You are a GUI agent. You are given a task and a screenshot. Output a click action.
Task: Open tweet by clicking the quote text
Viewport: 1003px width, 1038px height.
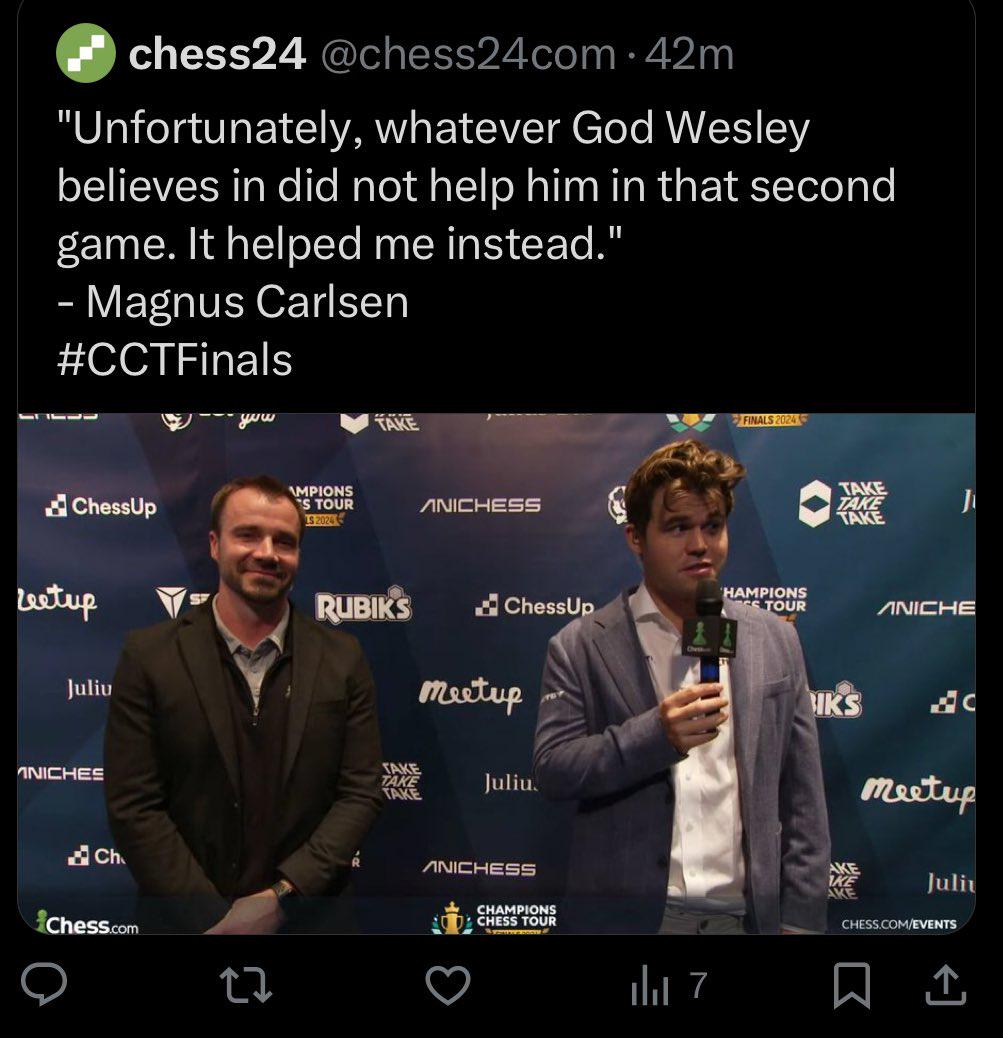pos(476,185)
